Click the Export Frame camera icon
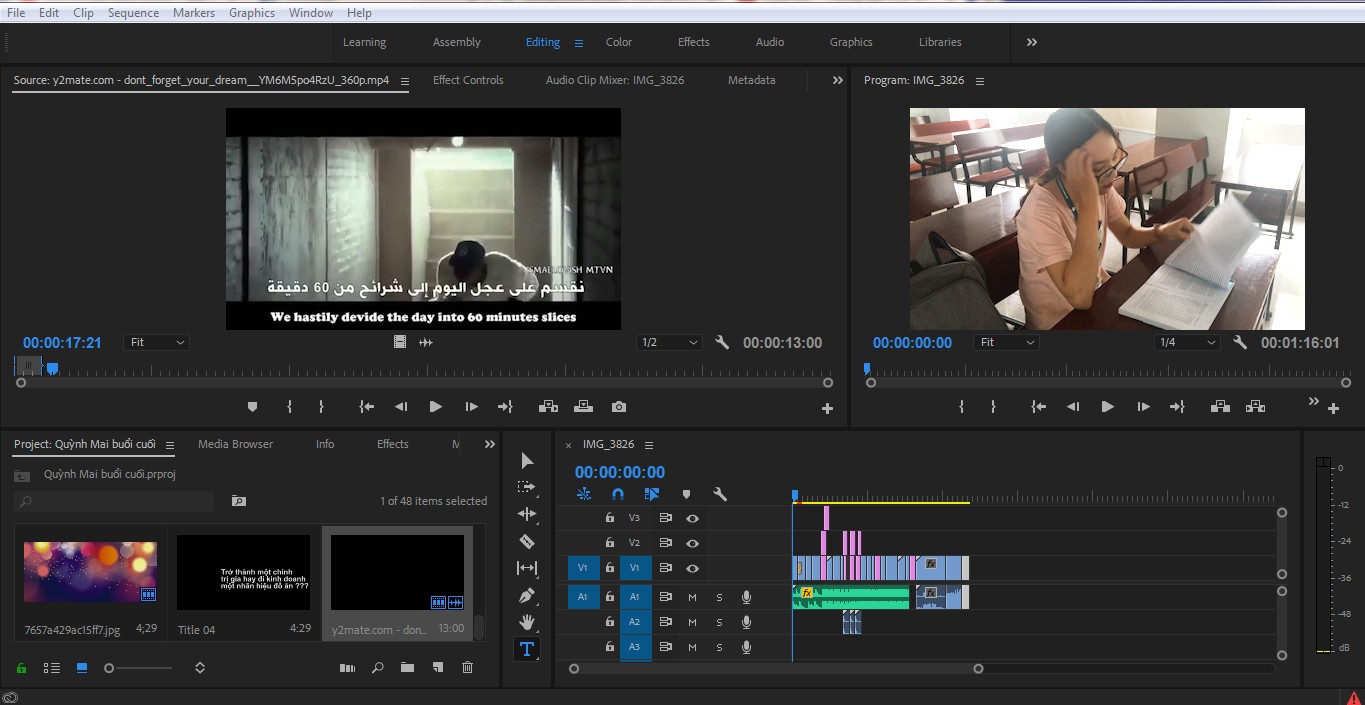 [x=619, y=407]
